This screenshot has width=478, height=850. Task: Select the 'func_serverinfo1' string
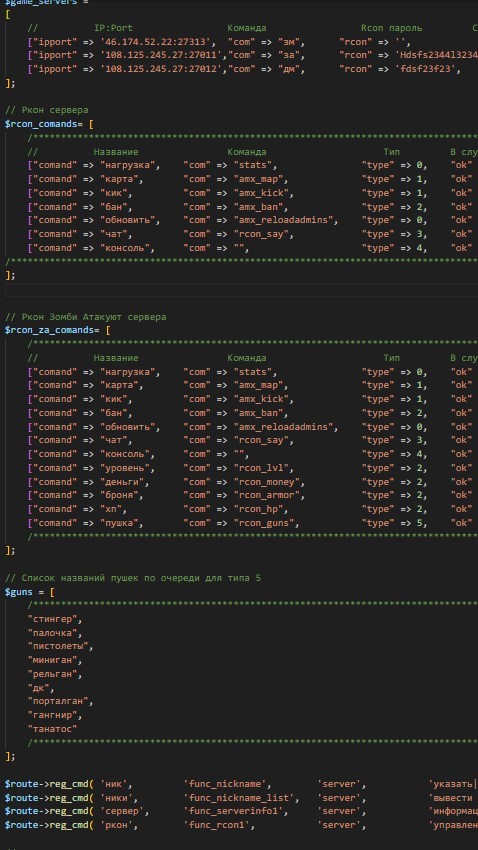232,812
